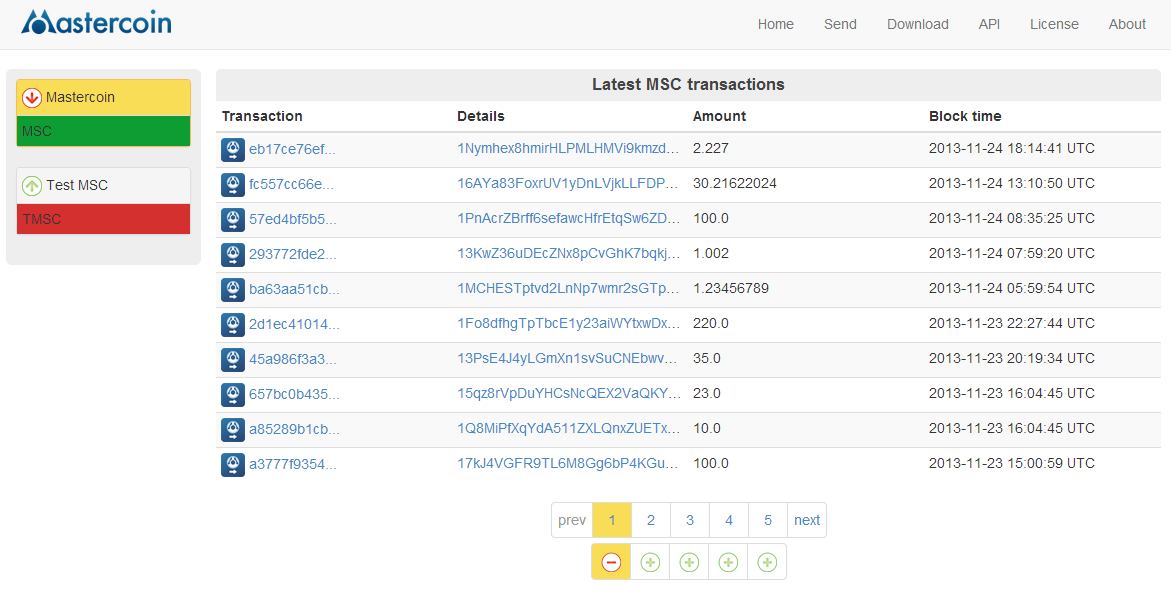1171x591 pixels.
Task: Click green plus icon under page 5
Action: [767, 563]
